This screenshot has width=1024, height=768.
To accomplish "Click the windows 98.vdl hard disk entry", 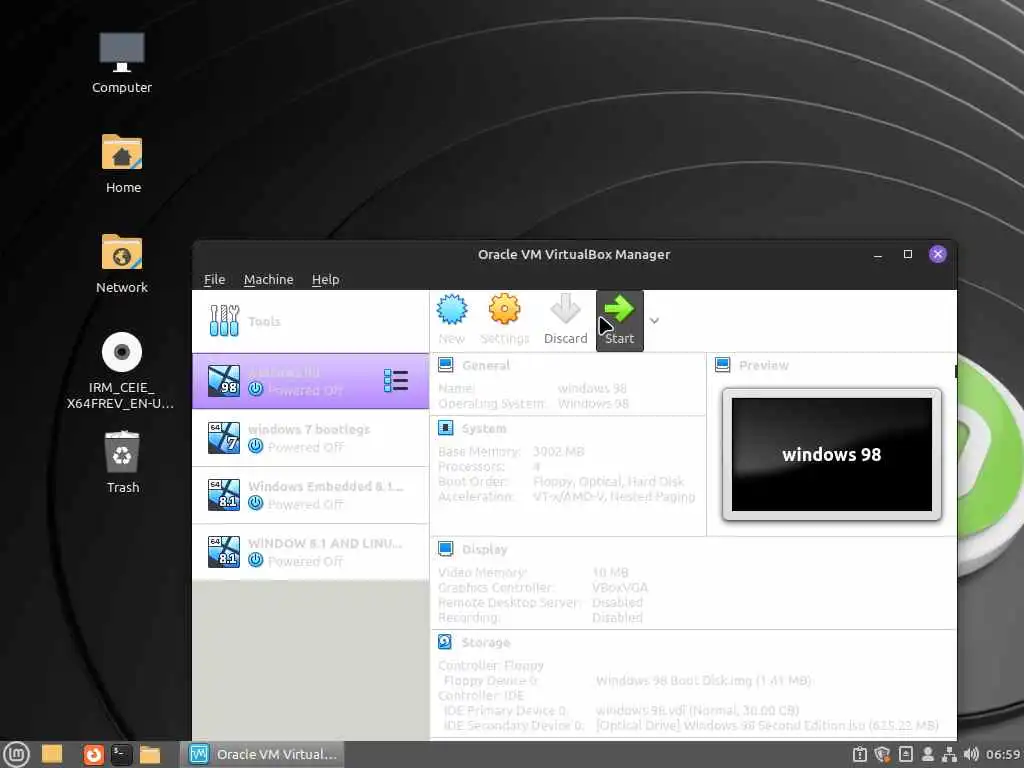I will 697,710.
